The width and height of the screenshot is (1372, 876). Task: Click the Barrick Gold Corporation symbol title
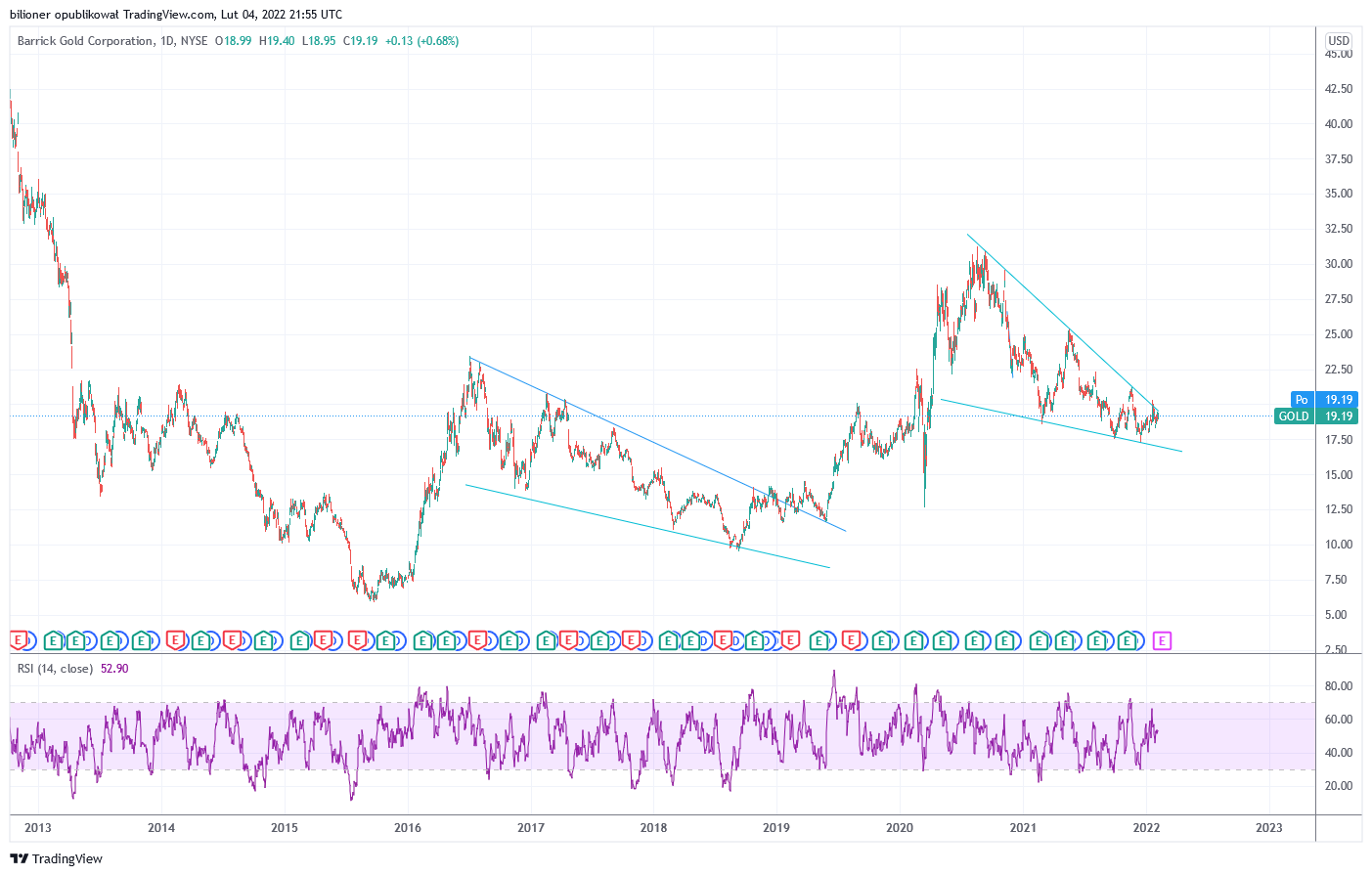tap(85, 41)
